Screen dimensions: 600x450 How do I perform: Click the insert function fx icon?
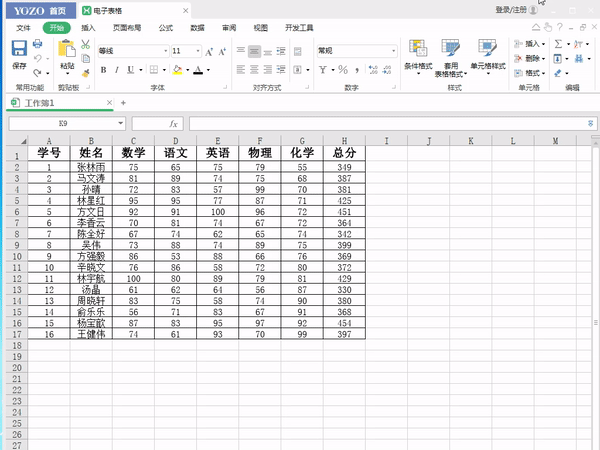(x=173, y=123)
